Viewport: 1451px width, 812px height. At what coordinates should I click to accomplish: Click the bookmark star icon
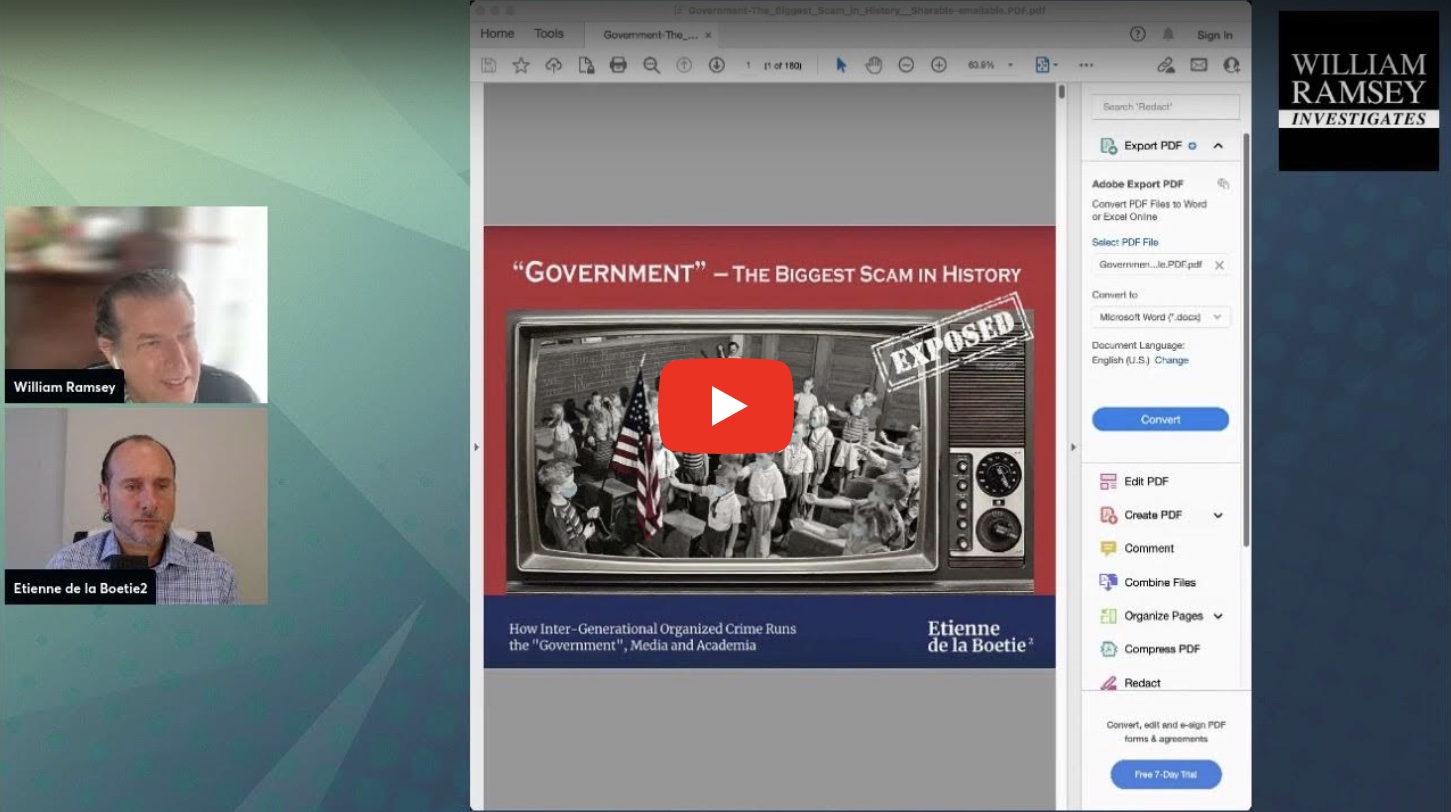click(x=521, y=65)
